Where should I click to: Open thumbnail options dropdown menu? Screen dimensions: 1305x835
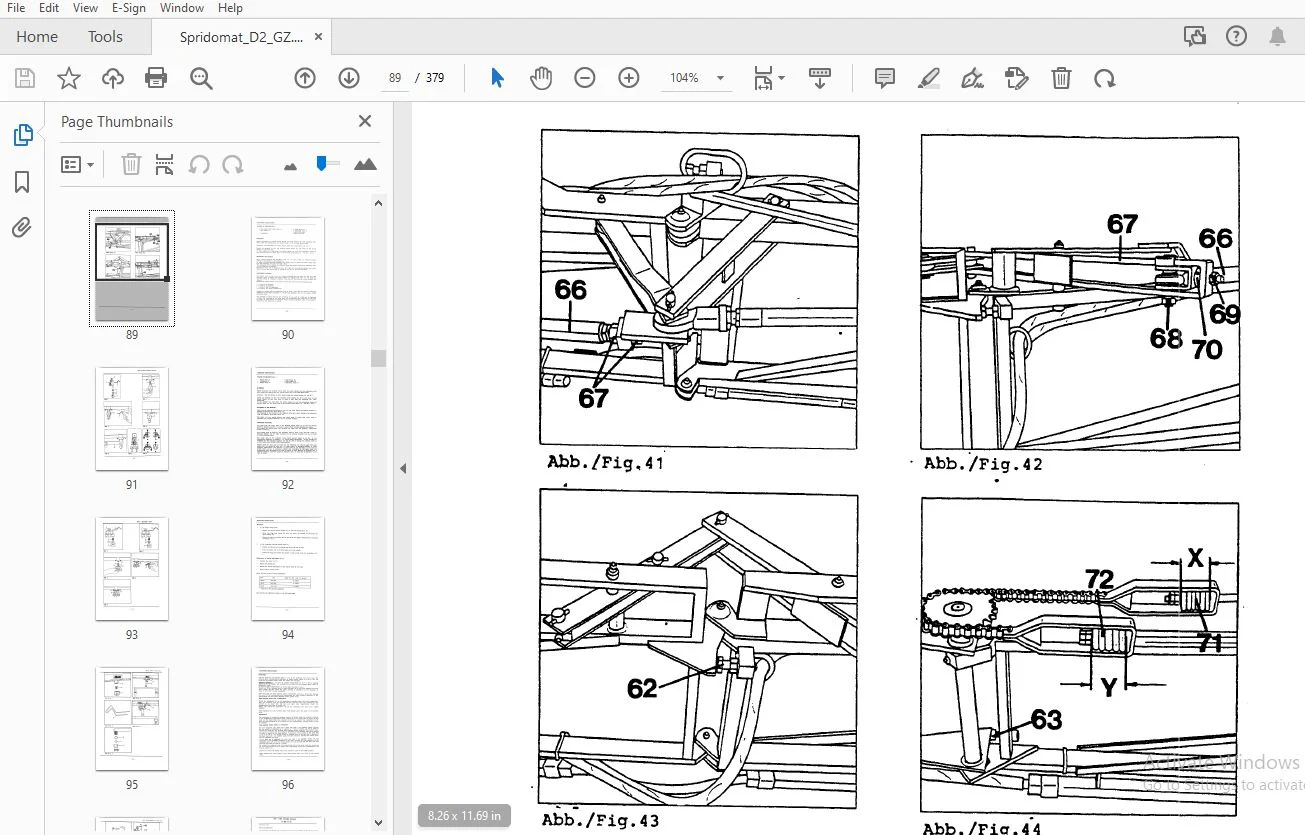coord(78,164)
